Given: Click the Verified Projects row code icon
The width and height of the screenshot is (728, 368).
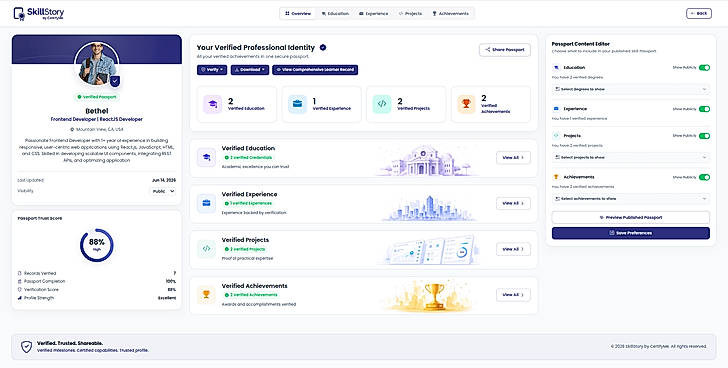Looking at the screenshot, I should tap(206, 249).
